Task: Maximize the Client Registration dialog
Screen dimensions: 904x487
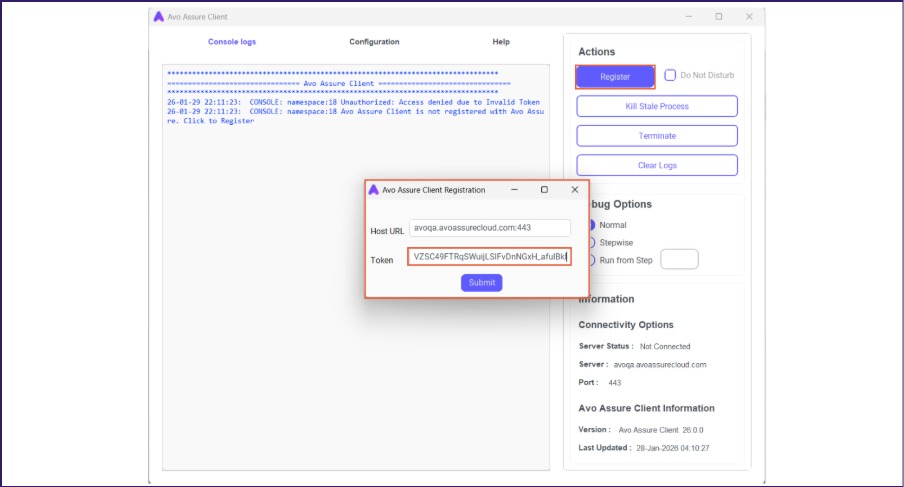Action: [544, 189]
